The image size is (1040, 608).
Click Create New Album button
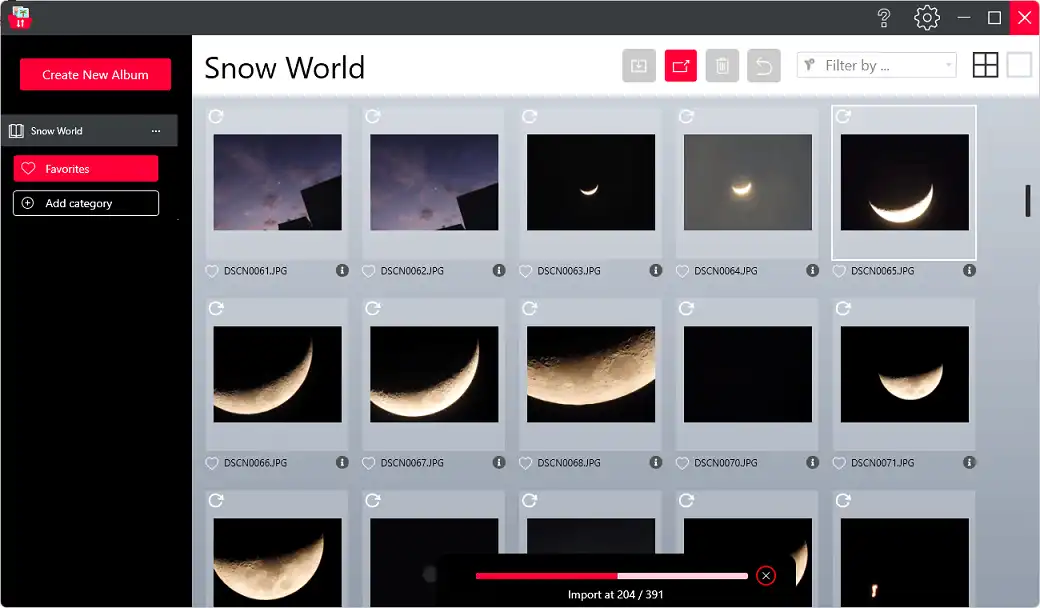[95, 75]
